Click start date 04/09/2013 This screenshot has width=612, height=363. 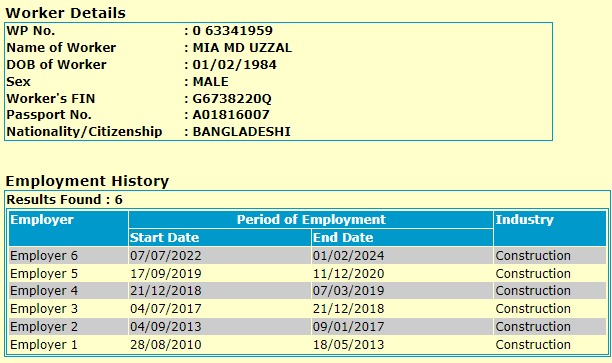pos(166,327)
